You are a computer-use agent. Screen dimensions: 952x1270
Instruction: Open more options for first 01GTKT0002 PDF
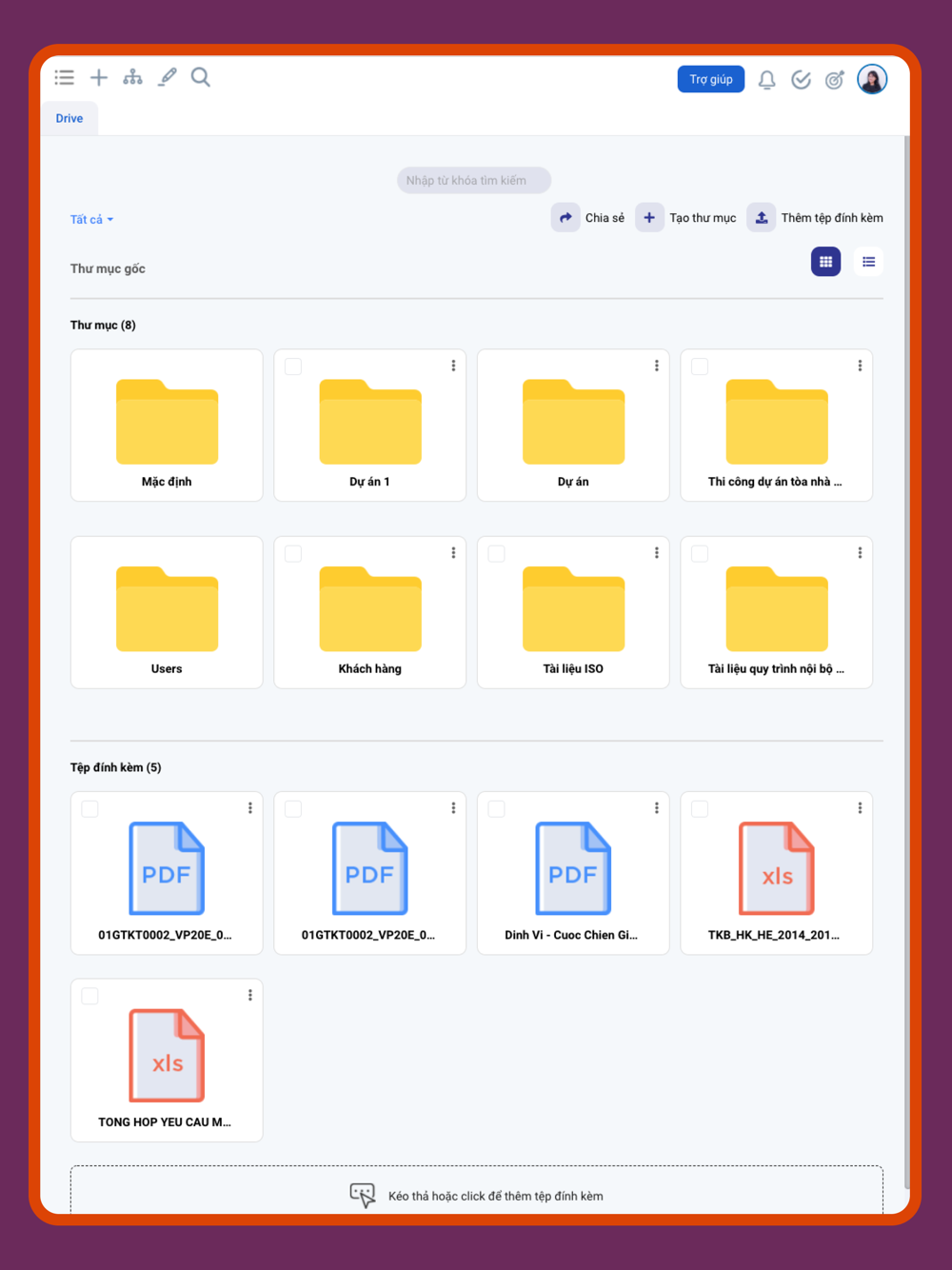point(250,807)
